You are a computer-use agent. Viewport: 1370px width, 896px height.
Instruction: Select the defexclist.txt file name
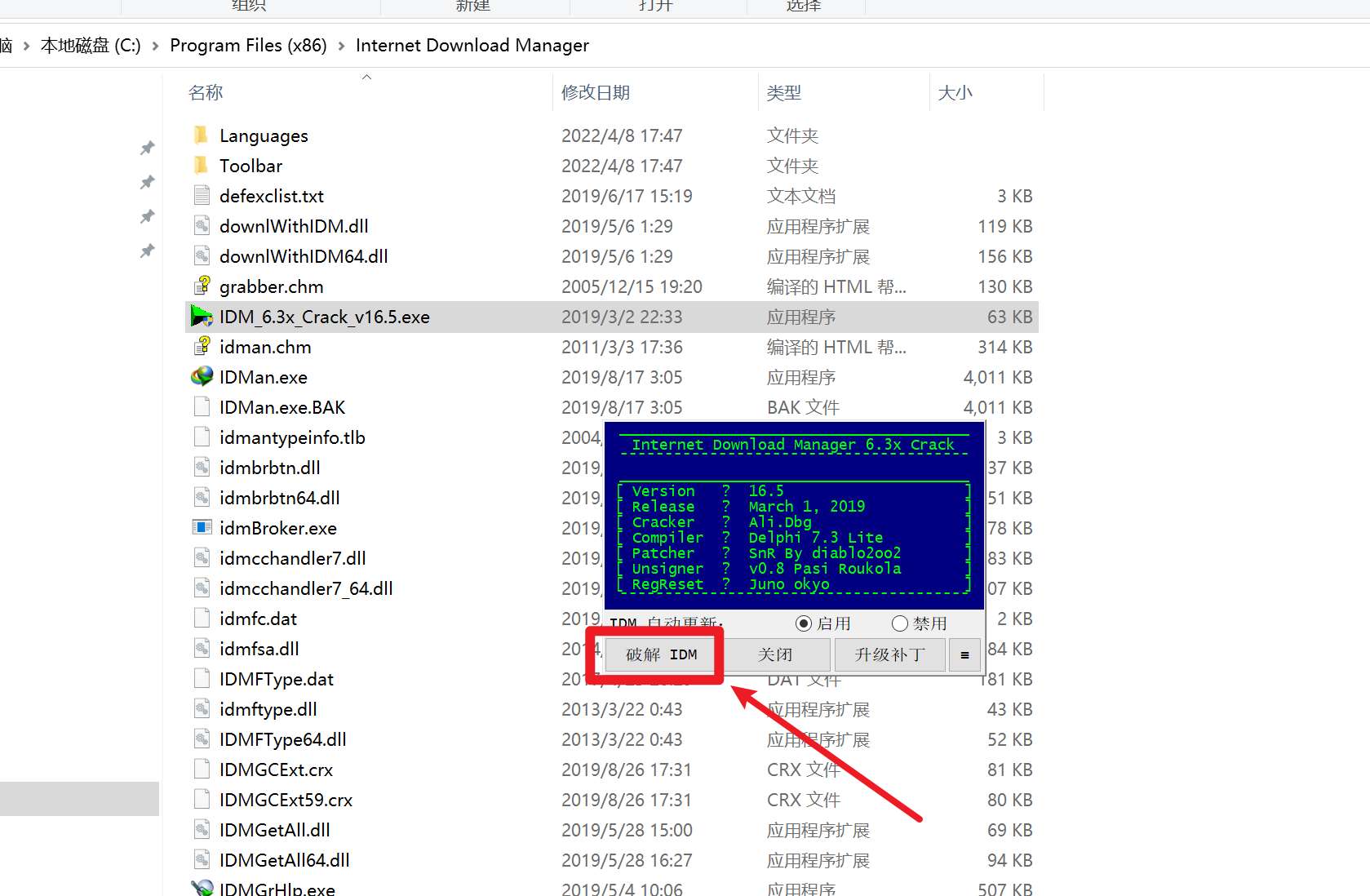[x=272, y=196]
